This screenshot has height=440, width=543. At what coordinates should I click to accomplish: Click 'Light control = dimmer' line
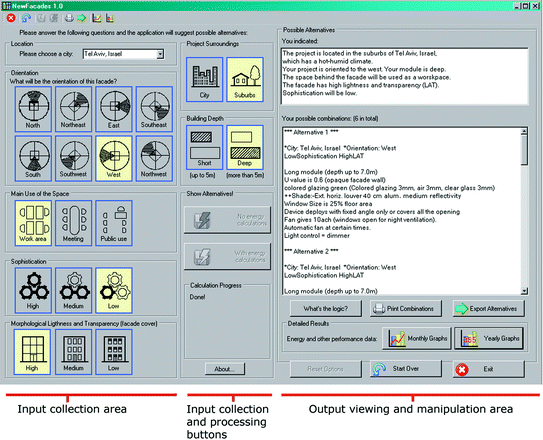point(317,236)
